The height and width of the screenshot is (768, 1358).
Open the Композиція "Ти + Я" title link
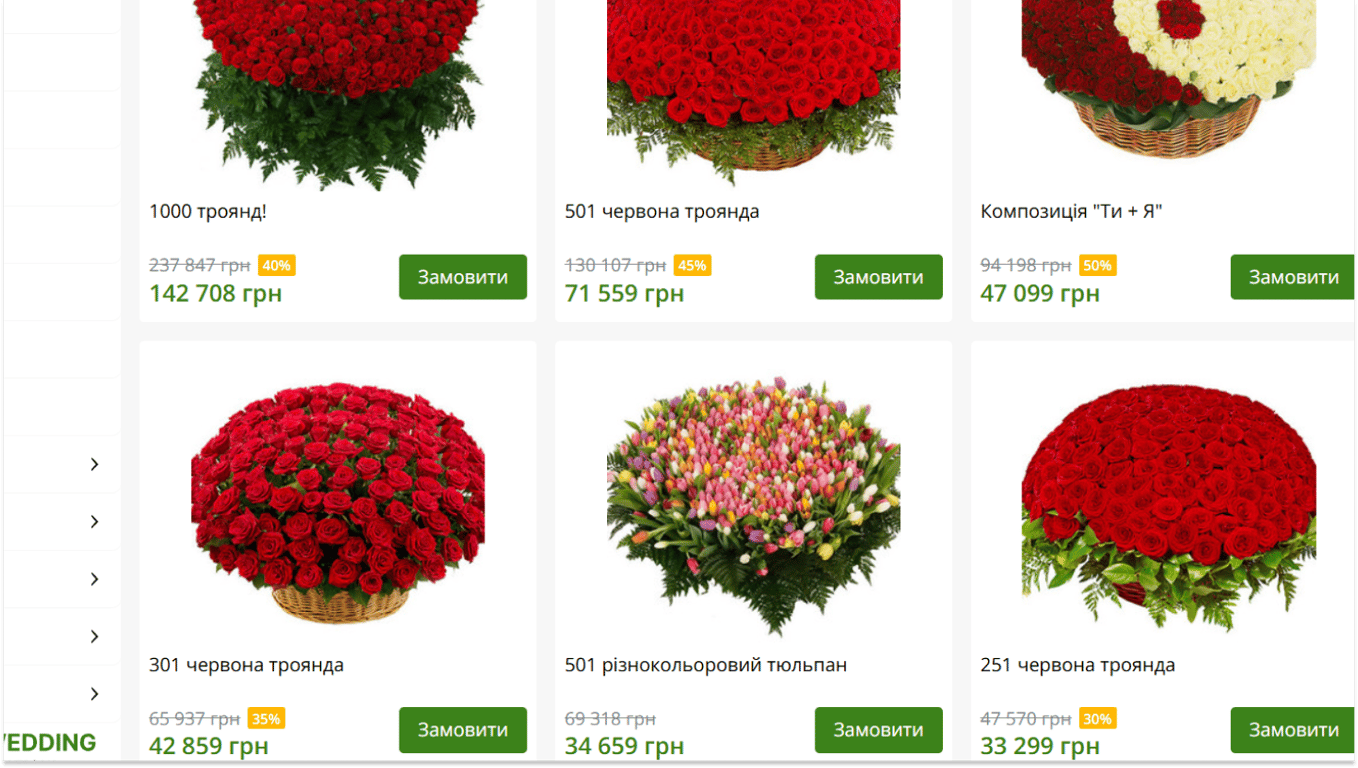[x=1071, y=212]
